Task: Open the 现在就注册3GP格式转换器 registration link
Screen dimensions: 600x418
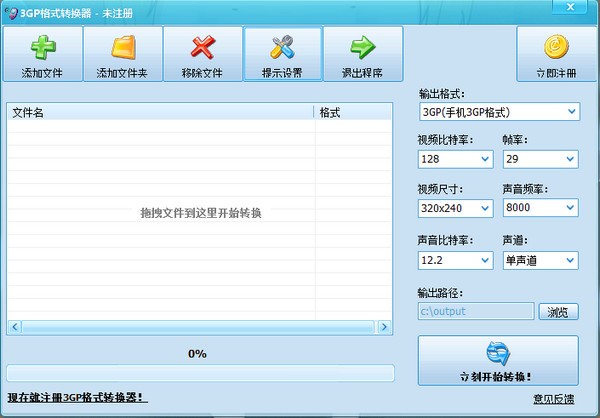Action: click(77, 397)
